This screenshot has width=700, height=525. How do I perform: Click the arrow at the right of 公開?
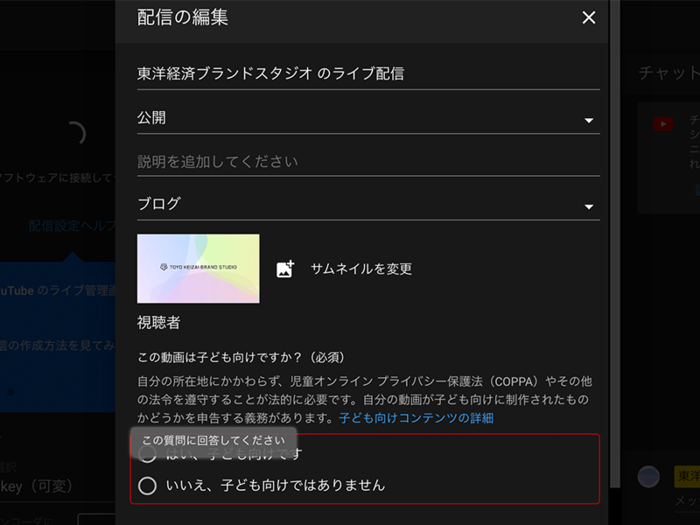[588, 120]
